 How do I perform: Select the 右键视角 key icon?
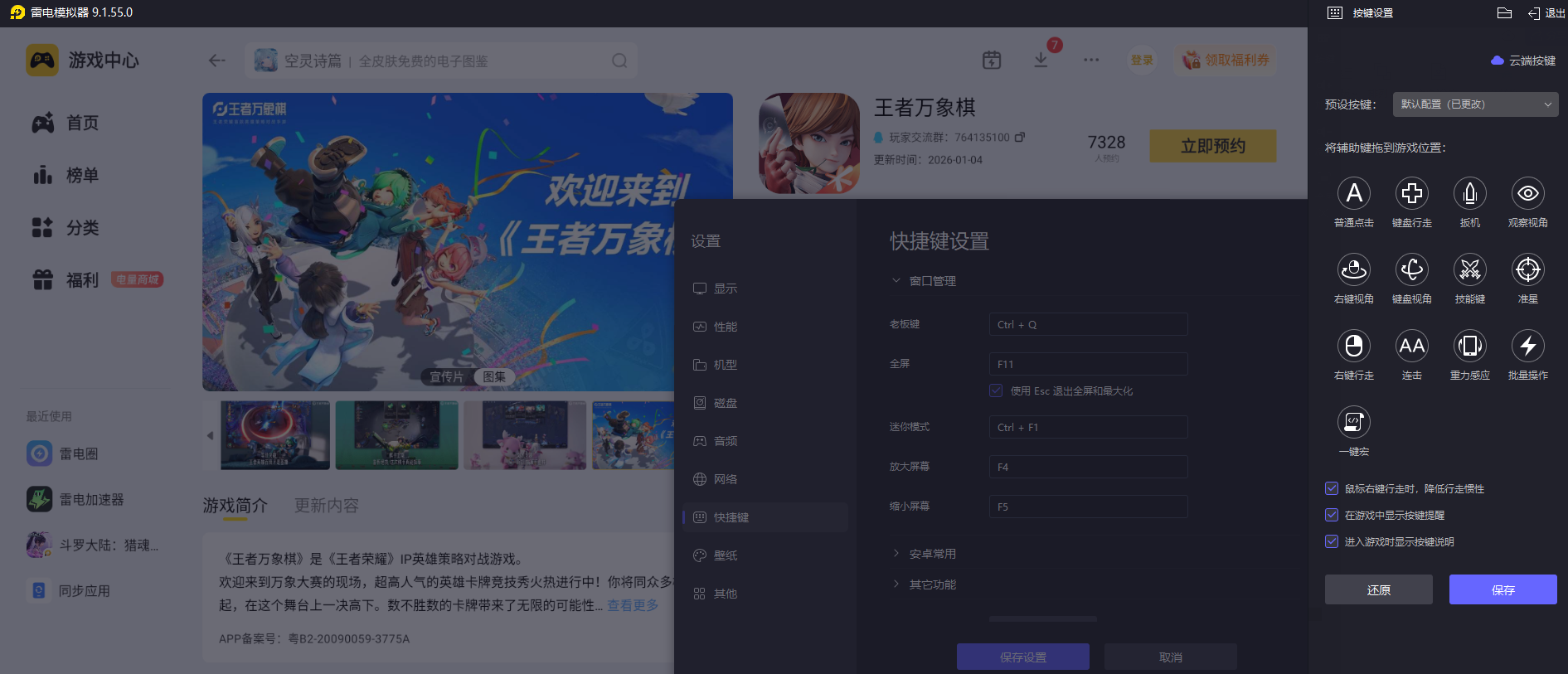click(x=1354, y=269)
